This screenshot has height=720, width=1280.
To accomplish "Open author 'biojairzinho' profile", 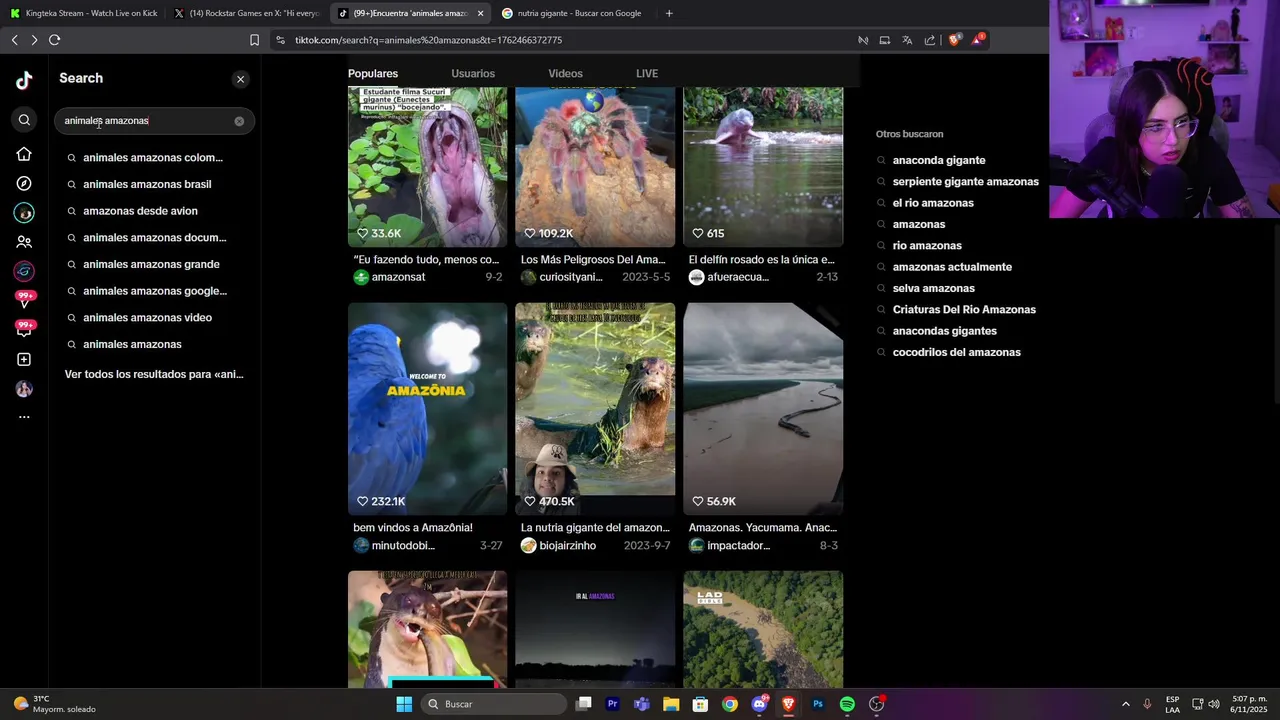I will tap(567, 546).
